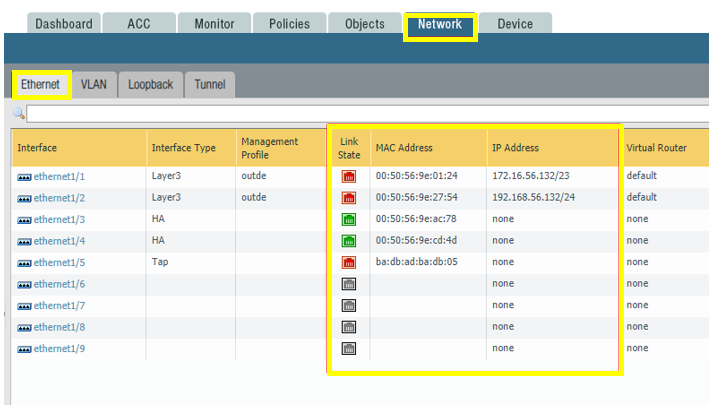Open the Device tab
The image size is (713, 410).
tap(515, 24)
